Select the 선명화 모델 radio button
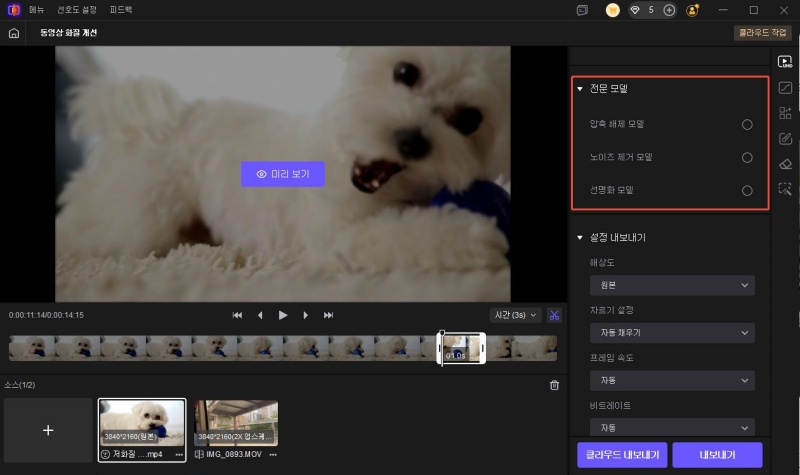This screenshot has height=475, width=800. [x=747, y=190]
